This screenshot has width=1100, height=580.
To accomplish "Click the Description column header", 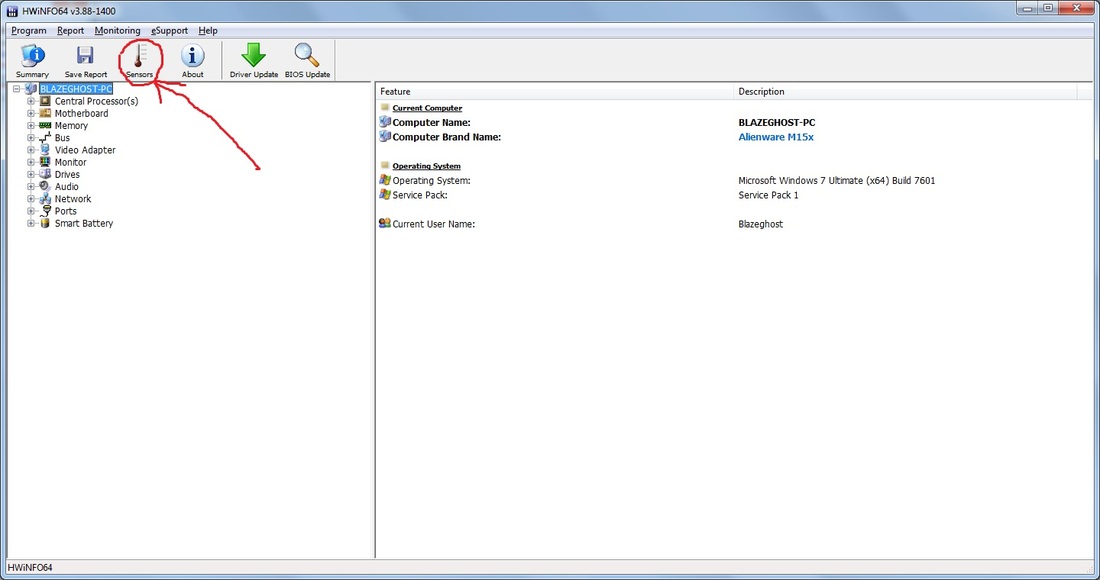I will click(905, 91).
